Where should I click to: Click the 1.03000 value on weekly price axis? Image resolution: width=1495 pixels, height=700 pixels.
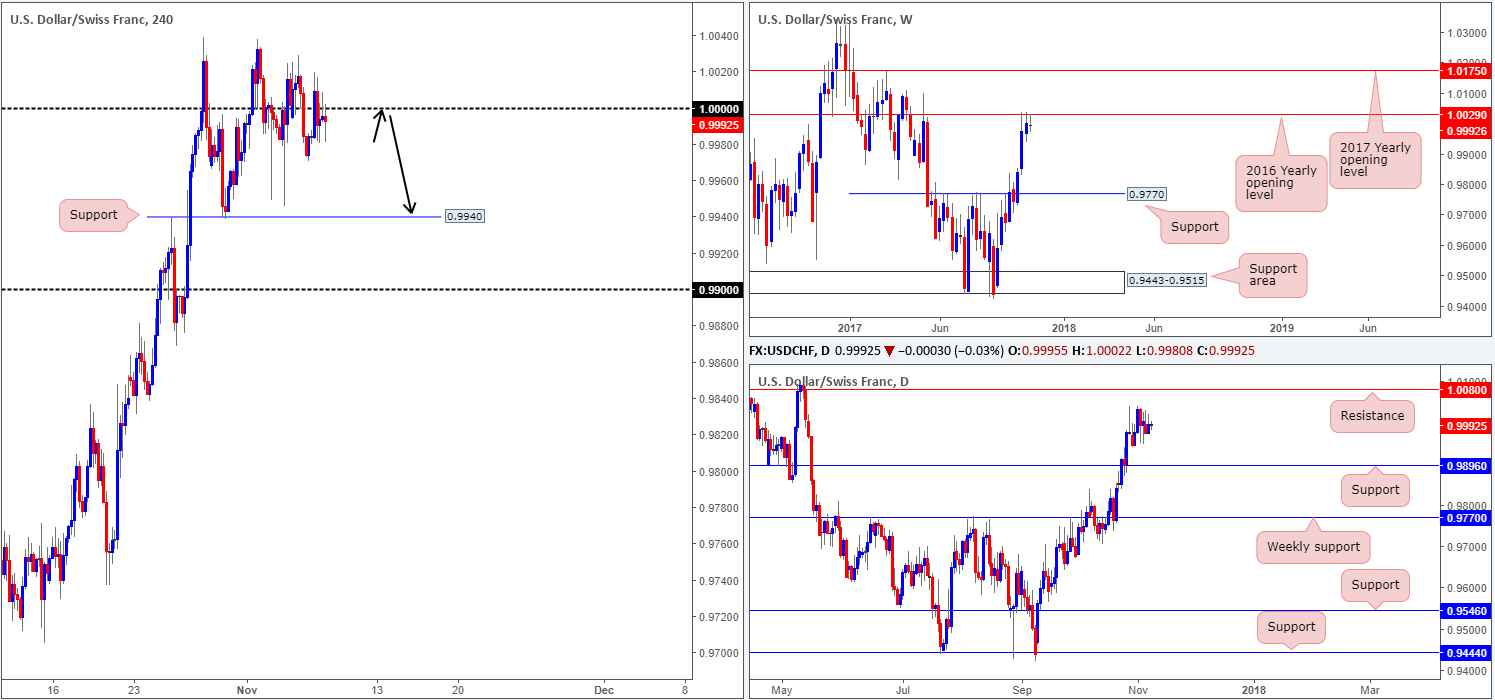(1465, 34)
